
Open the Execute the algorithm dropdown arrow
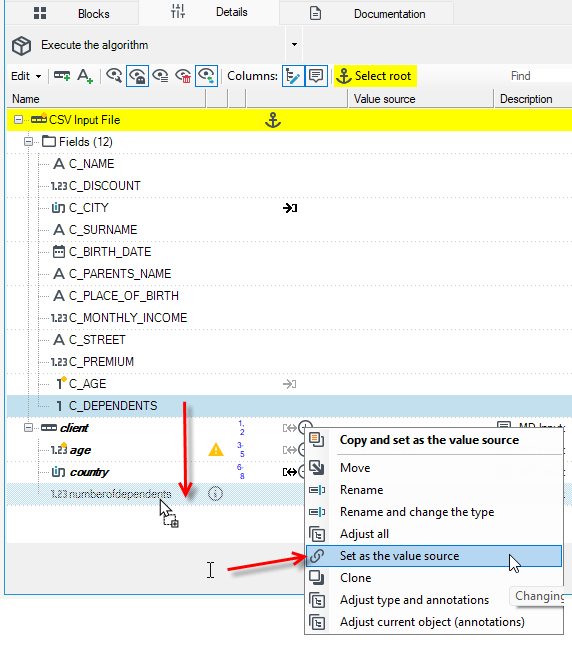[x=294, y=45]
